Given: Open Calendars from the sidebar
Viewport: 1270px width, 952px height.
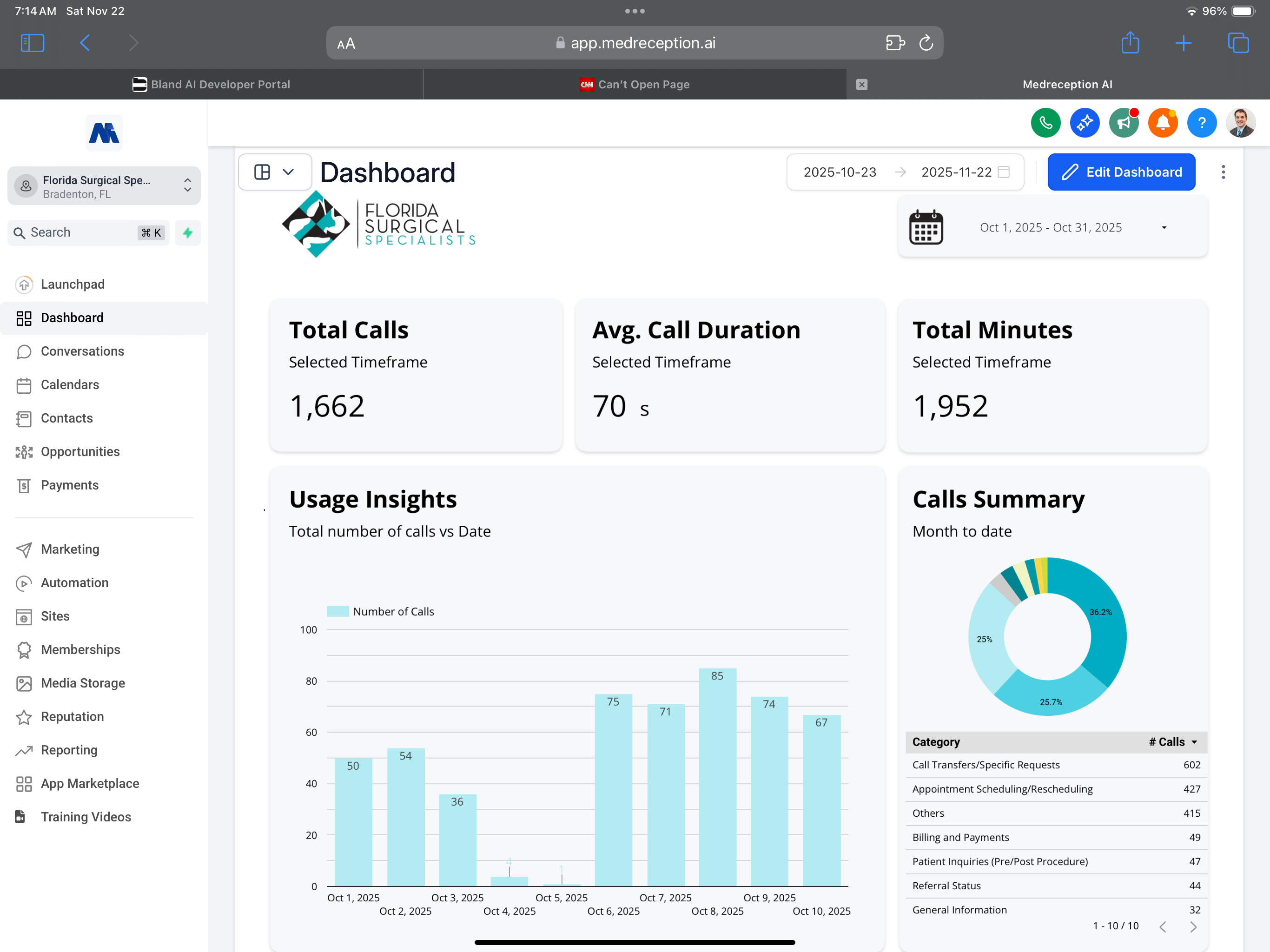Looking at the screenshot, I should coord(104,385).
